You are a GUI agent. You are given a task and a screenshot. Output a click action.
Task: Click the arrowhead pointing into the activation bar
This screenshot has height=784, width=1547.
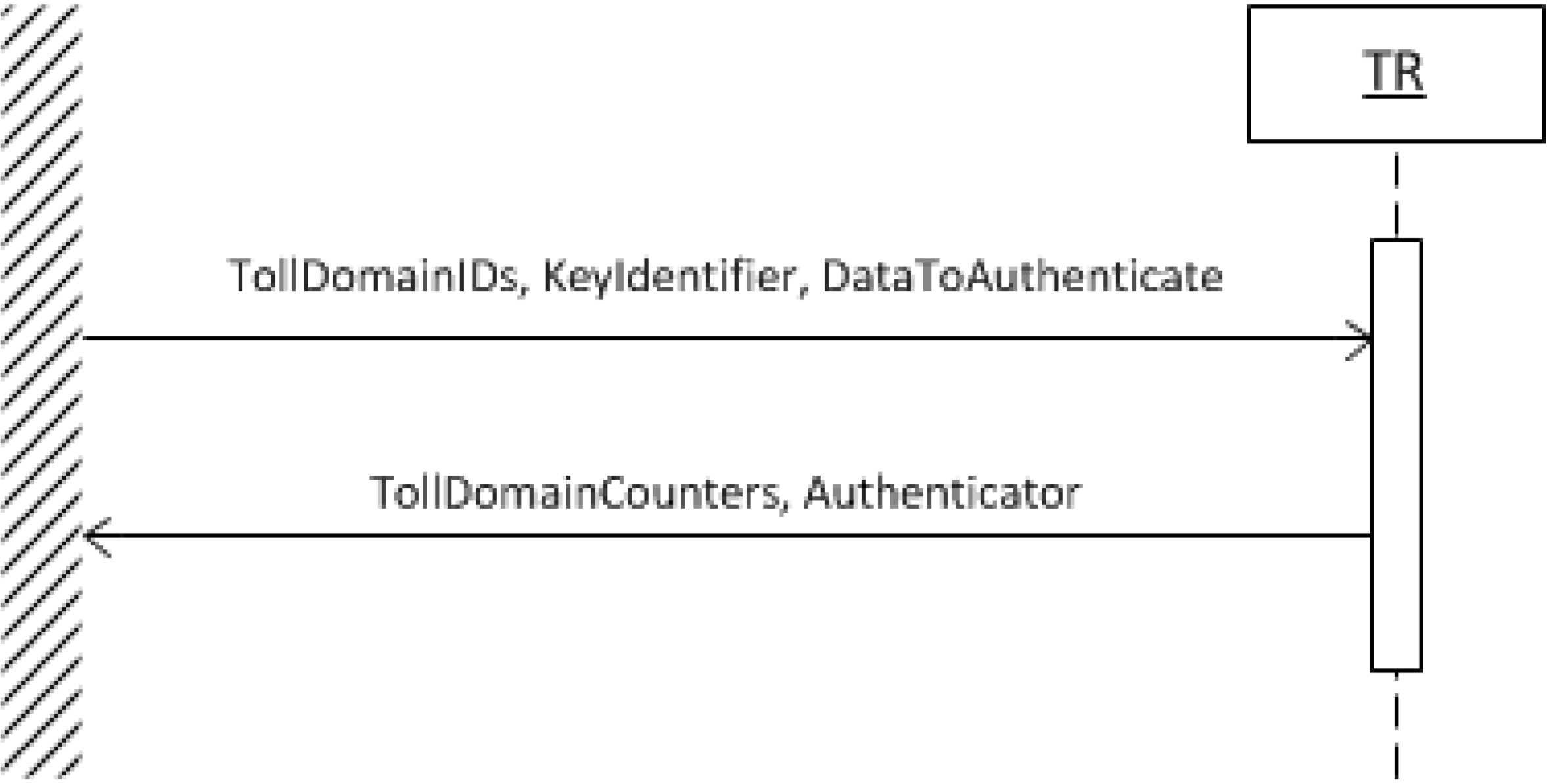pos(1358,340)
